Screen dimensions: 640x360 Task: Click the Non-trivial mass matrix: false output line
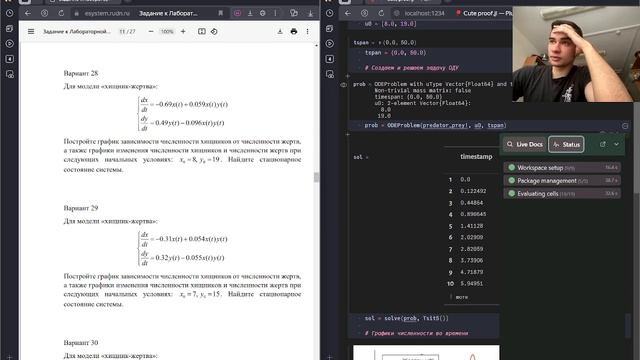click(x=422, y=90)
